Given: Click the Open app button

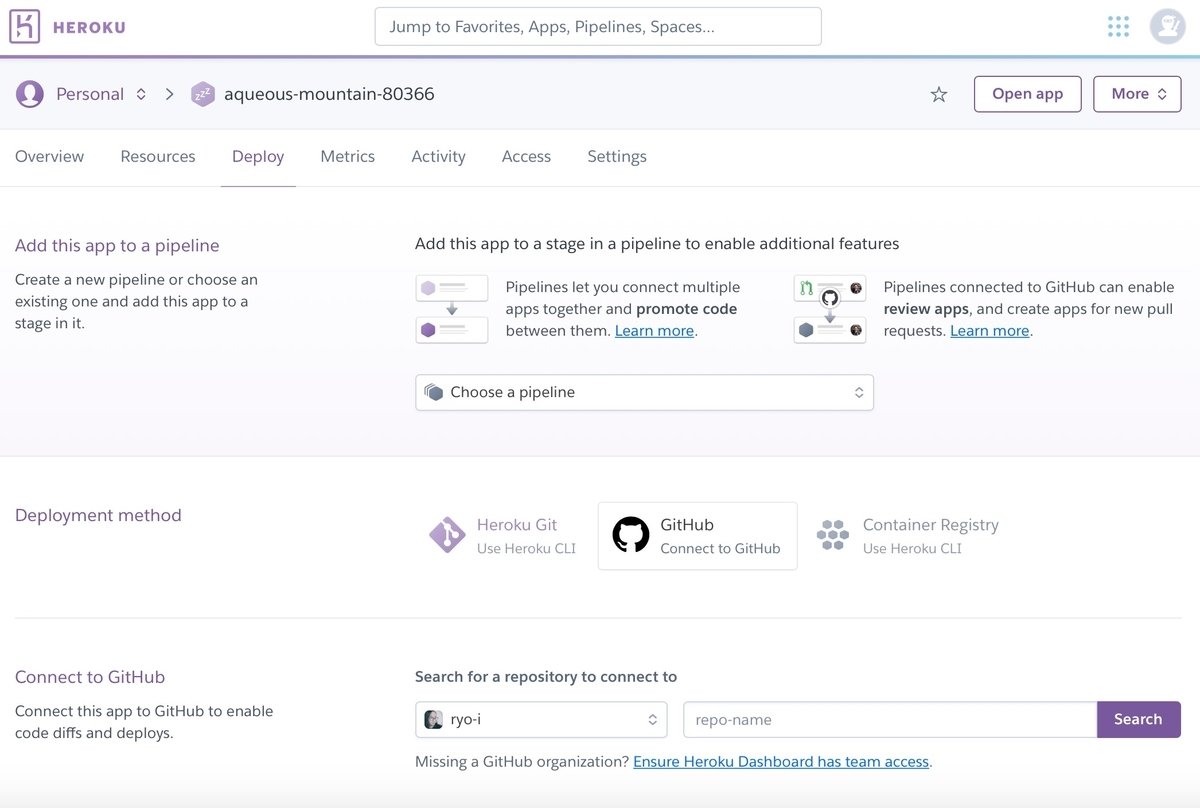Looking at the screenshot, I should point(1027,94).
